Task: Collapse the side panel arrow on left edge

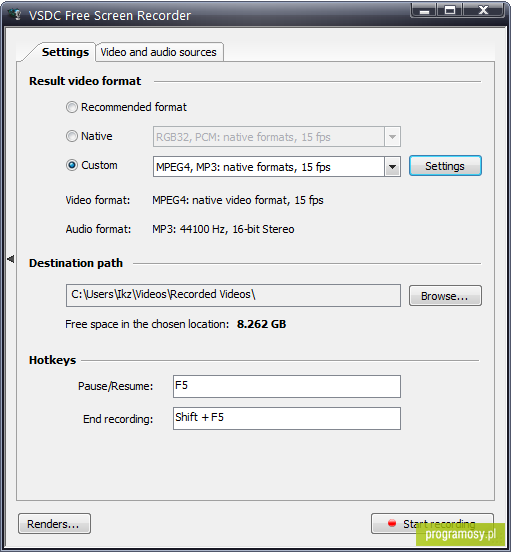Action: (x=11, y=259)
